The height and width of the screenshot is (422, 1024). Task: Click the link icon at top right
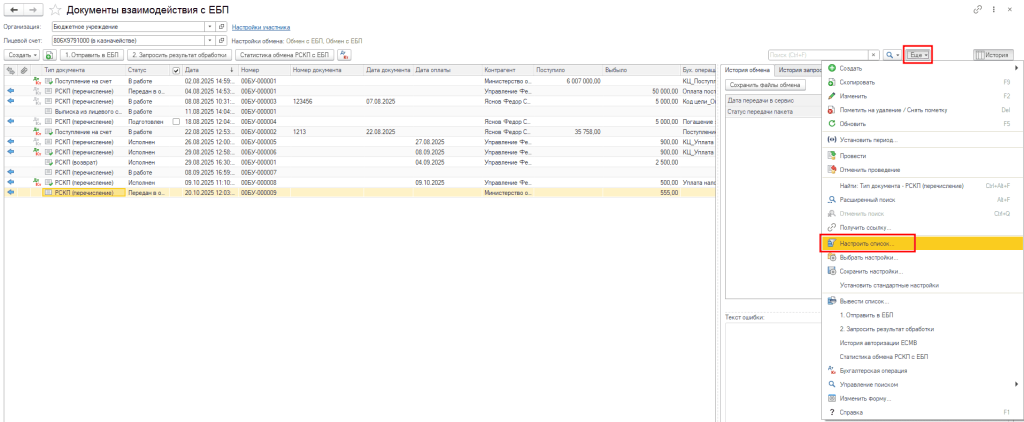[x=977, y=9]
